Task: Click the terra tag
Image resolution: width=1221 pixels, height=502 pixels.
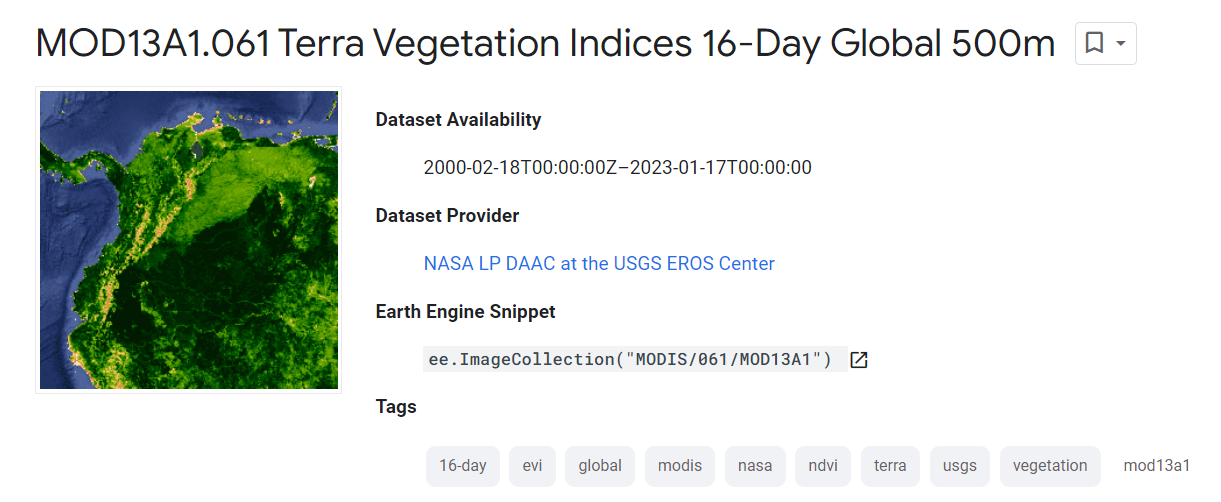Action: [x=890, y=466]
